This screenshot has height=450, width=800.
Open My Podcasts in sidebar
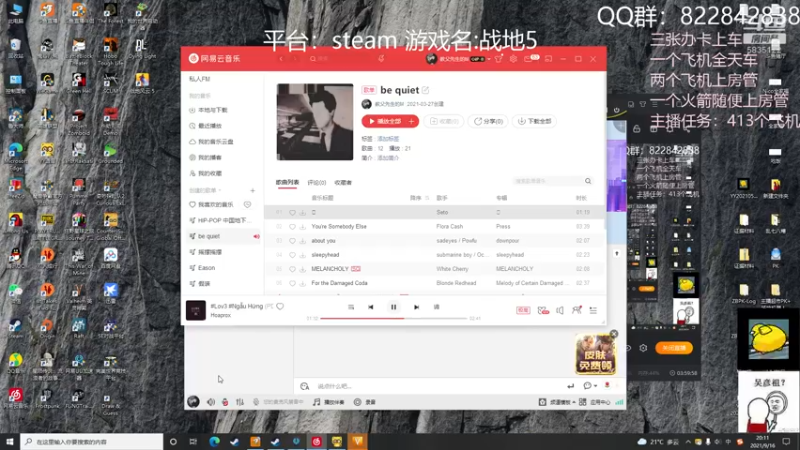click(205, 158)
